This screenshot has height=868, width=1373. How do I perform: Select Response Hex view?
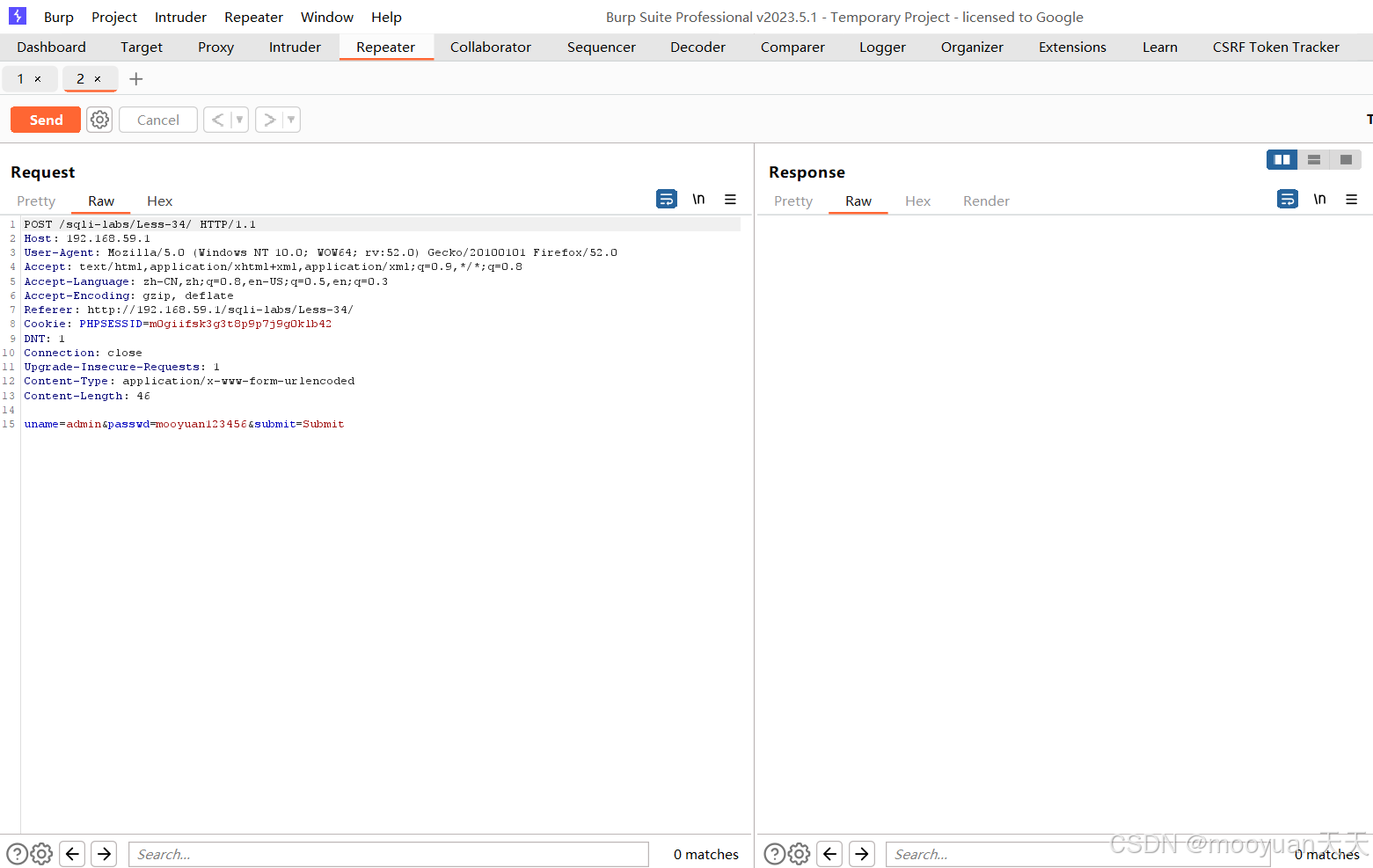(x=917, y=201)
